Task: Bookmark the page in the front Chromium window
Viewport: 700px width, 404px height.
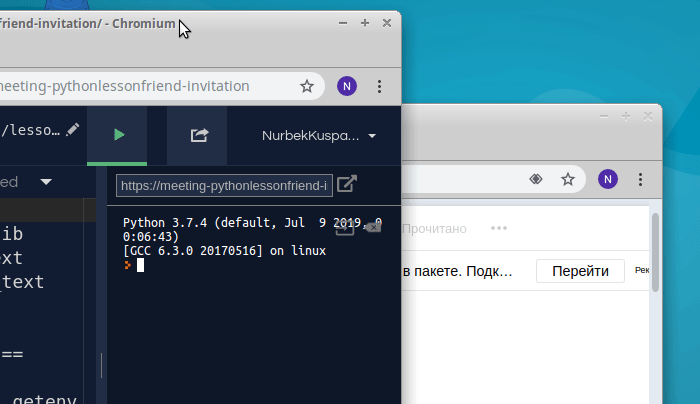Action: click(307, 86)
